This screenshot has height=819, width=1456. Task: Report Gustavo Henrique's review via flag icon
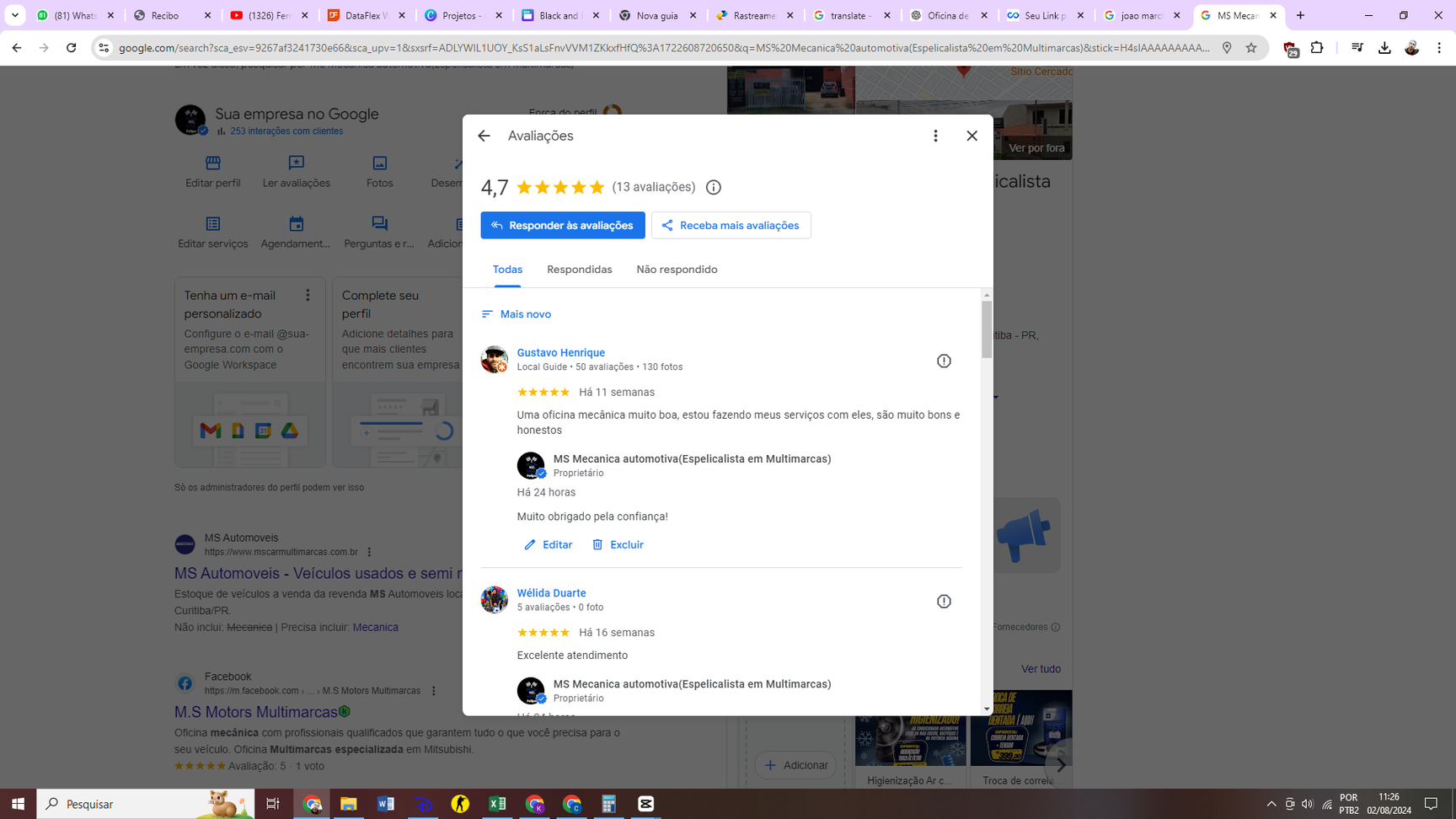click(x=944, y=361)
